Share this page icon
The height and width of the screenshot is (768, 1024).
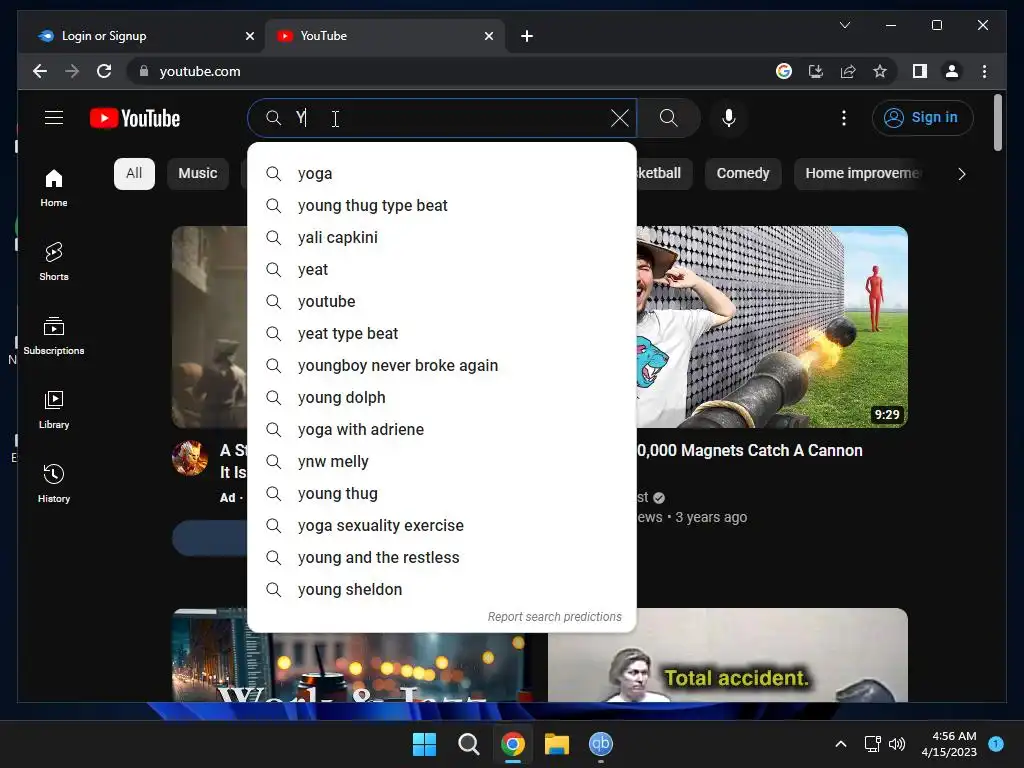click(848, 71)
